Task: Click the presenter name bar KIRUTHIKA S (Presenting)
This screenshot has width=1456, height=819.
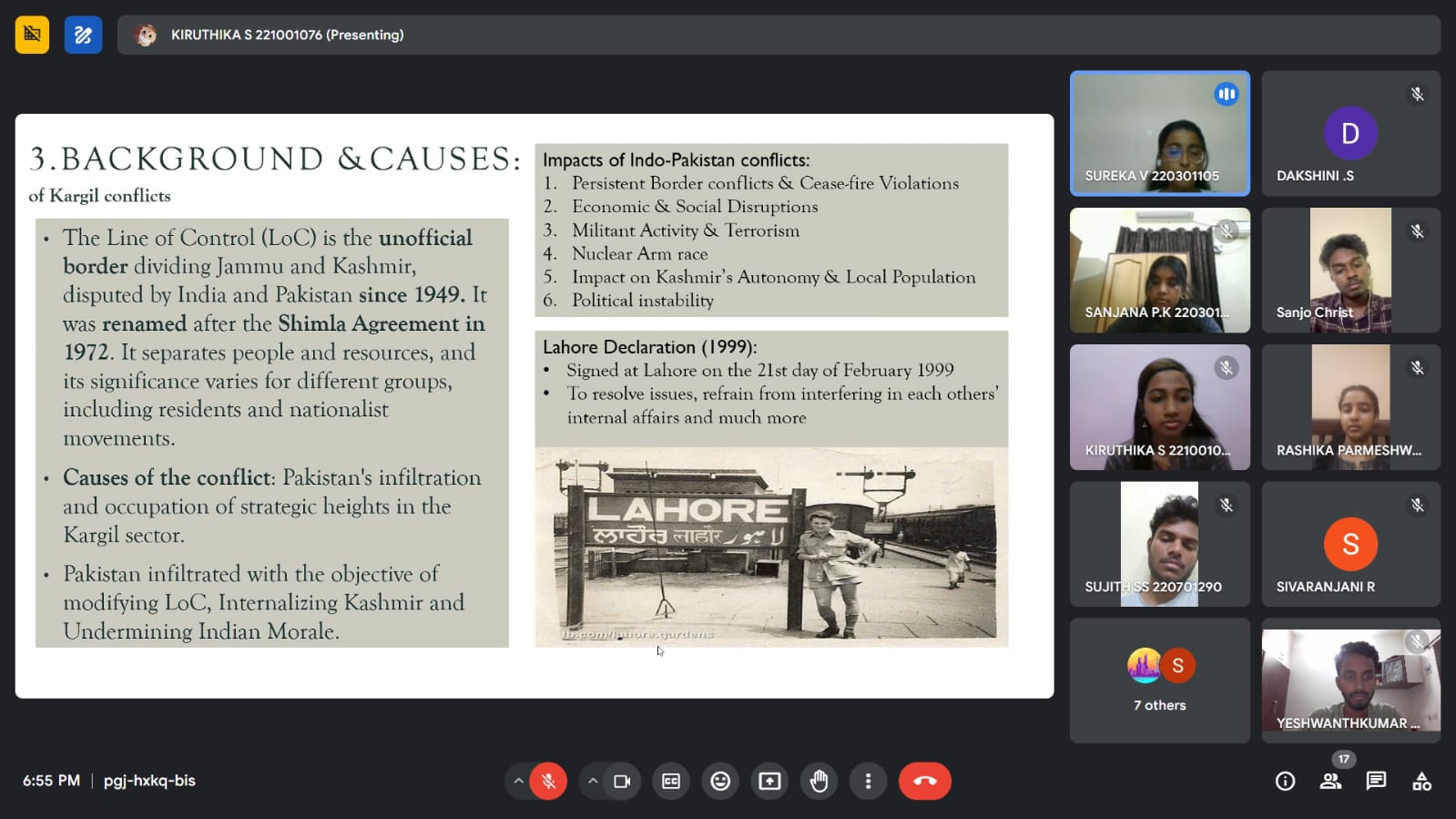Action: tap(779, 35)
